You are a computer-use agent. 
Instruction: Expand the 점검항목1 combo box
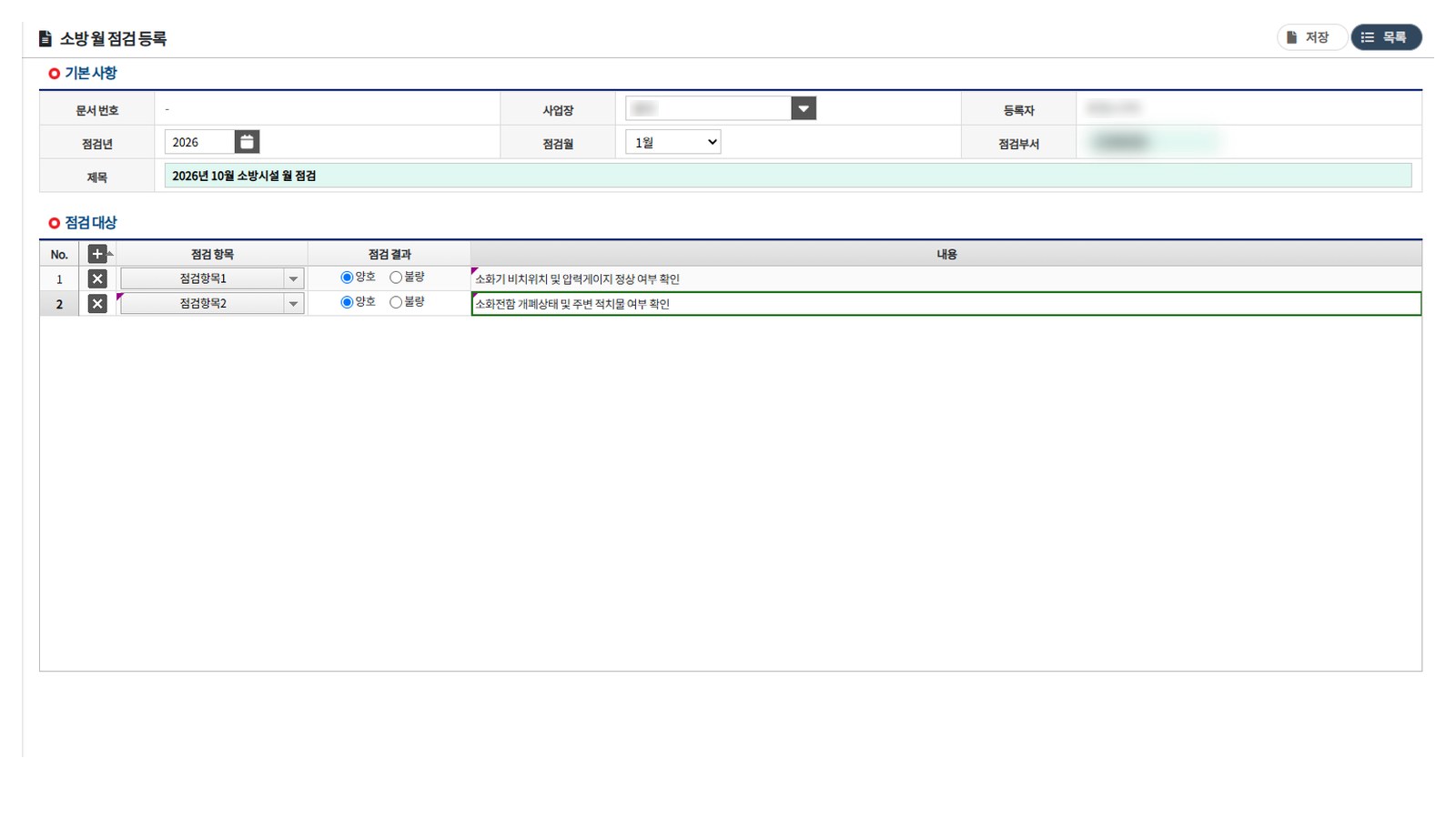coord(293,279)
